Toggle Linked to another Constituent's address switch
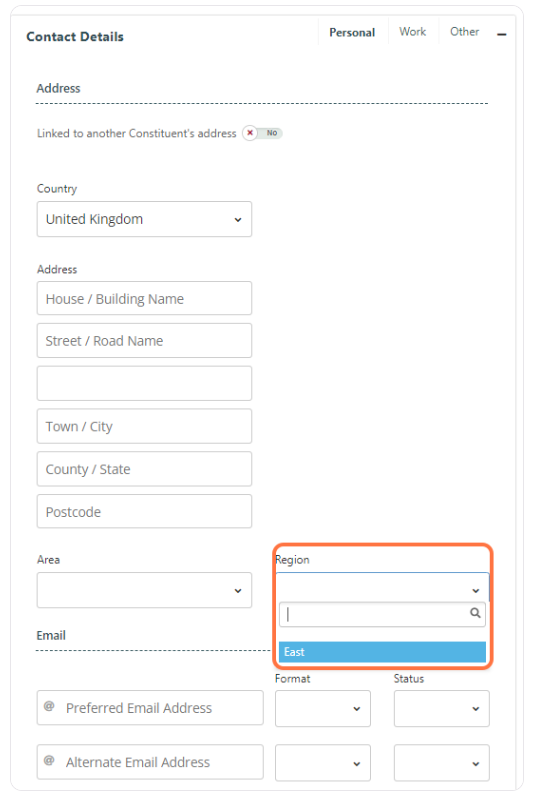This screenshot has width=533, height=801. tap(262, 133)
